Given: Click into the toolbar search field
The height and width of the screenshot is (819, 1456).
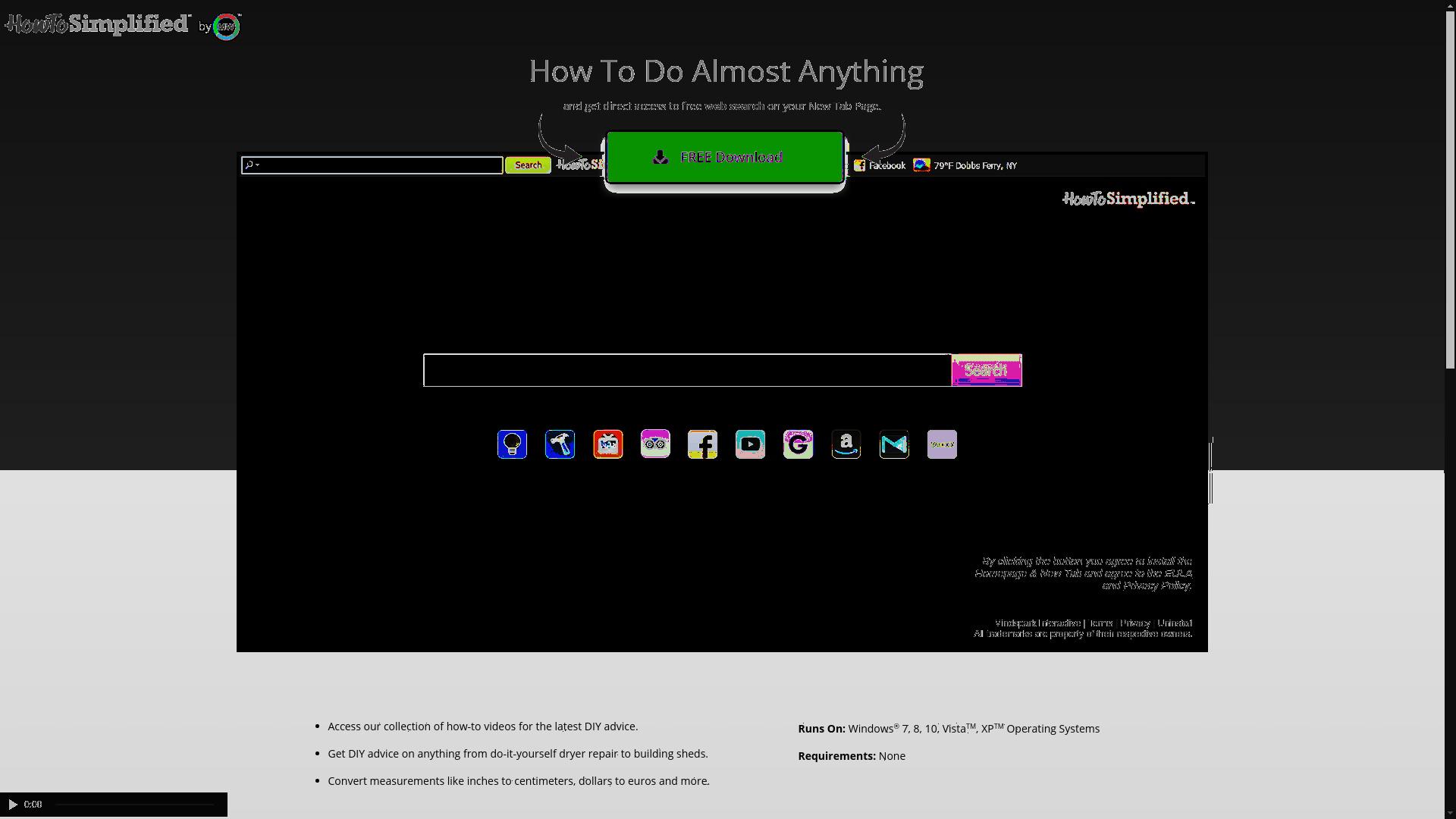Looking at the screenshot, I should click(x=372, y=165).
